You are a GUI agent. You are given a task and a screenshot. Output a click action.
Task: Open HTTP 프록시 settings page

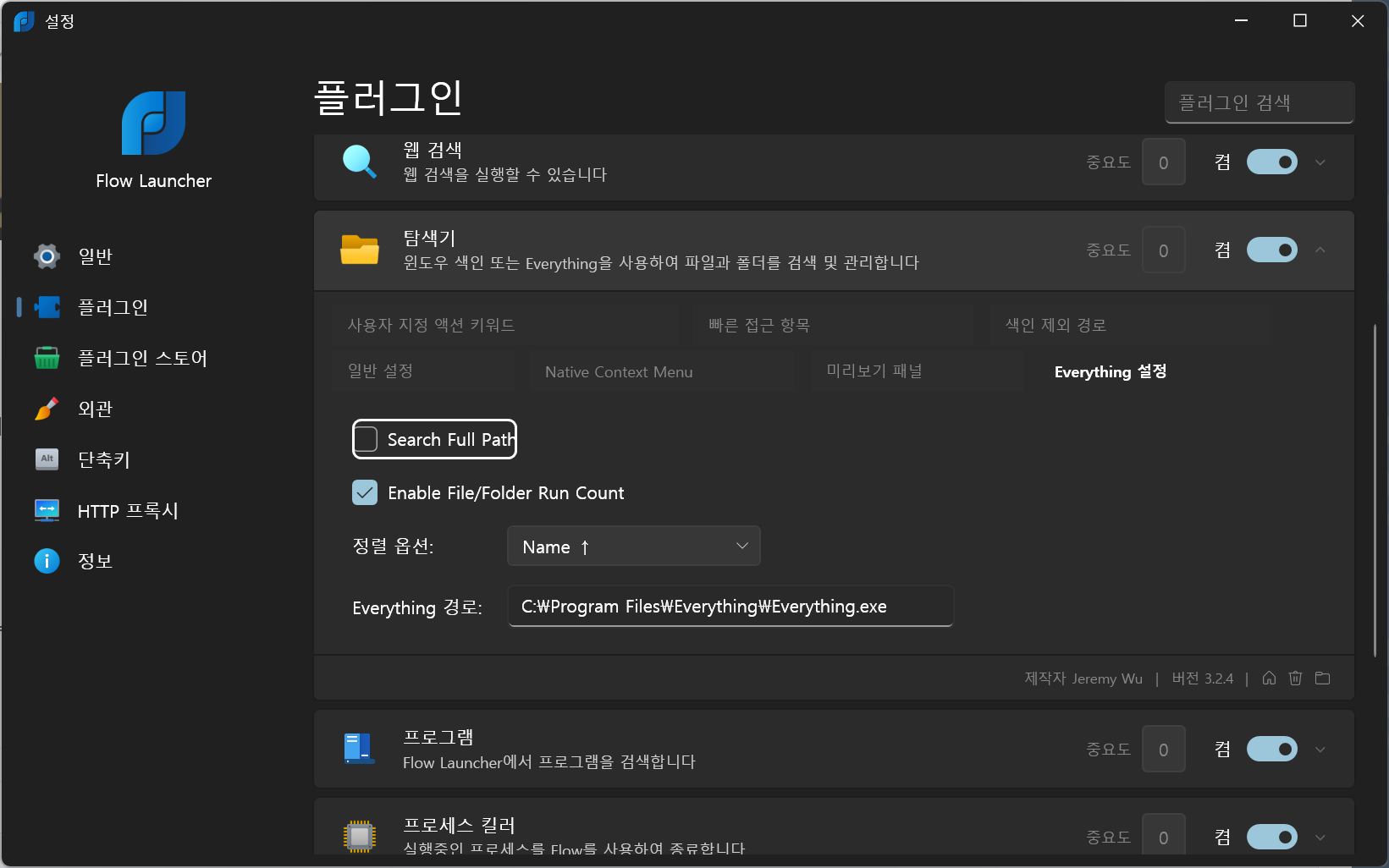(127, 510)
